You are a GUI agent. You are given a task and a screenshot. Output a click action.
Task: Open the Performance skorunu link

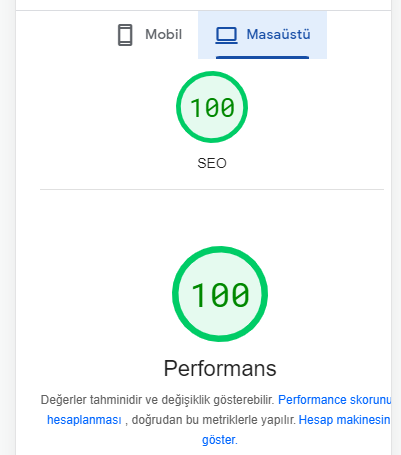pyautogui.click(x=334, y=400)
